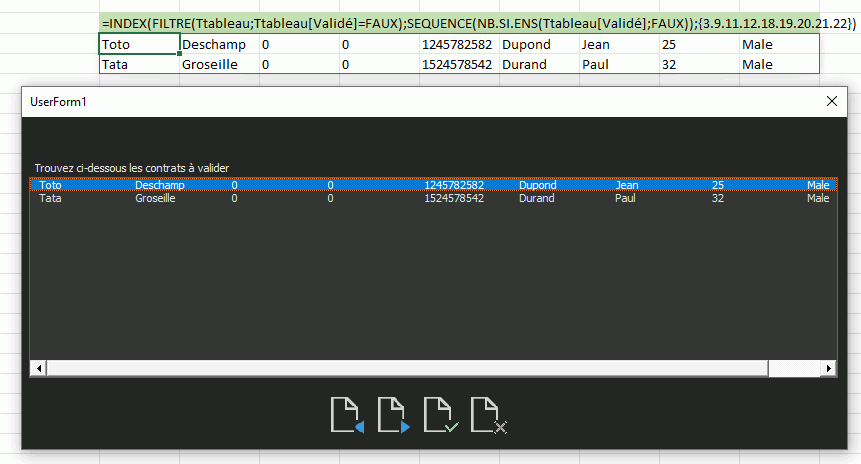Viewport: 861px width, 464px height.
Task: Click 1524578542 in the listbox
Action: pyautogui.click(x=454, y=198)
